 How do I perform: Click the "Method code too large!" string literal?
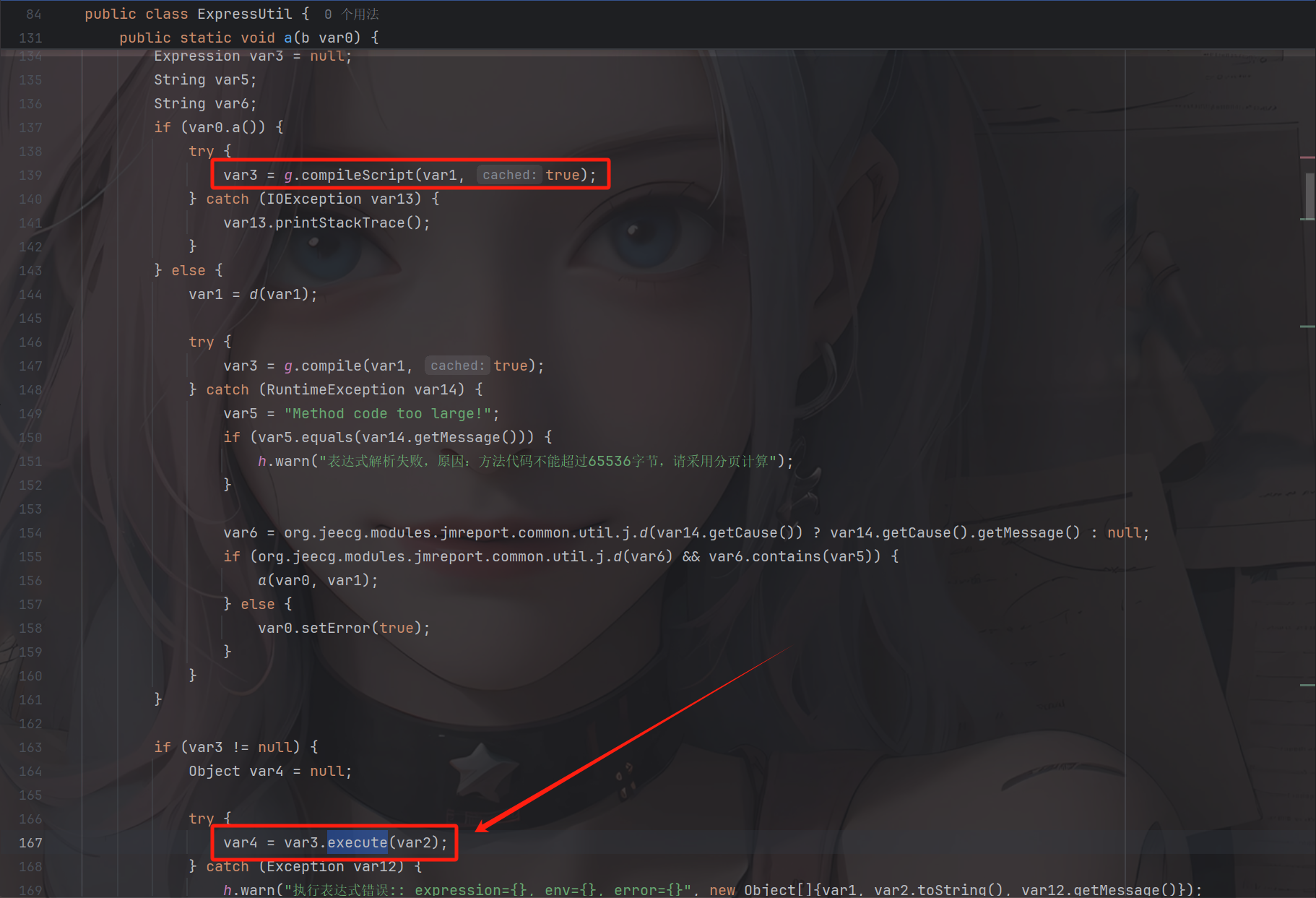388,413
